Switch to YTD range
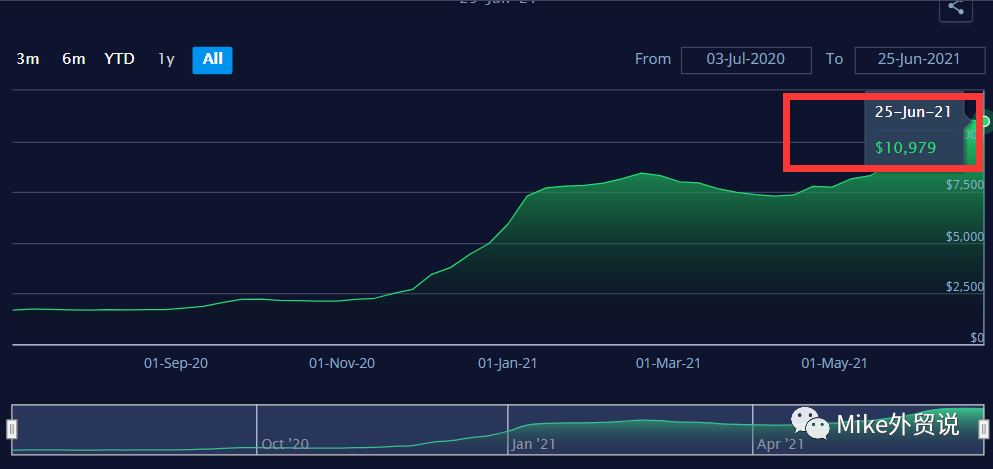993x469 pixels. point(120,59)
